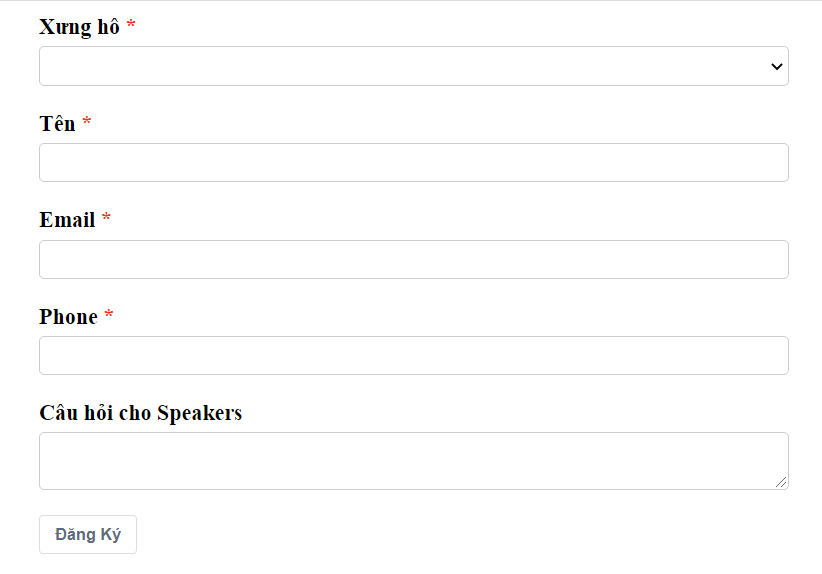Click the Xưng hô field label
Screen dimensions: 822x574
[x=79, y=27]
